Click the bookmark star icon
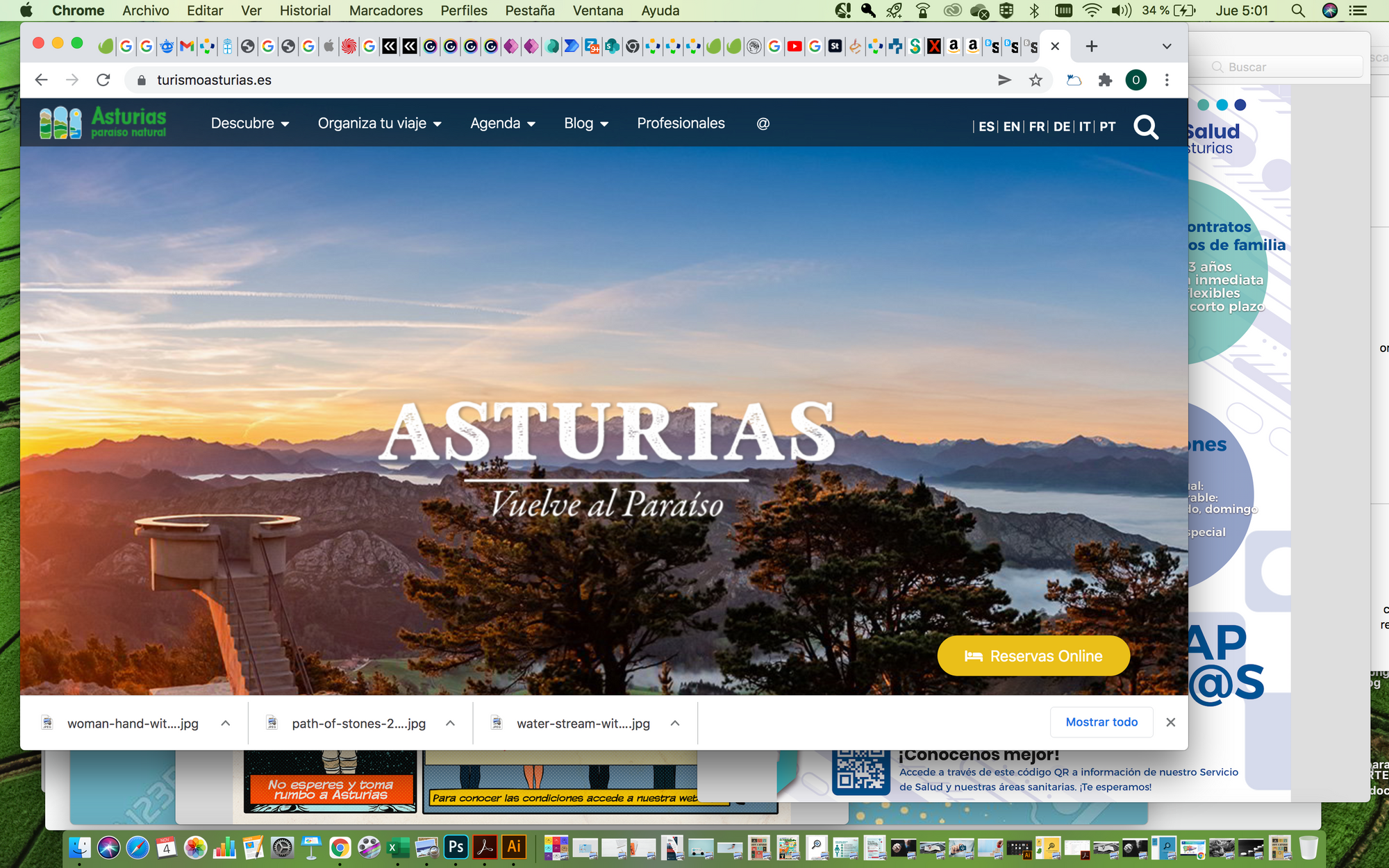Viewport: 1389px width, 868px height. [x=1035, y=81]
